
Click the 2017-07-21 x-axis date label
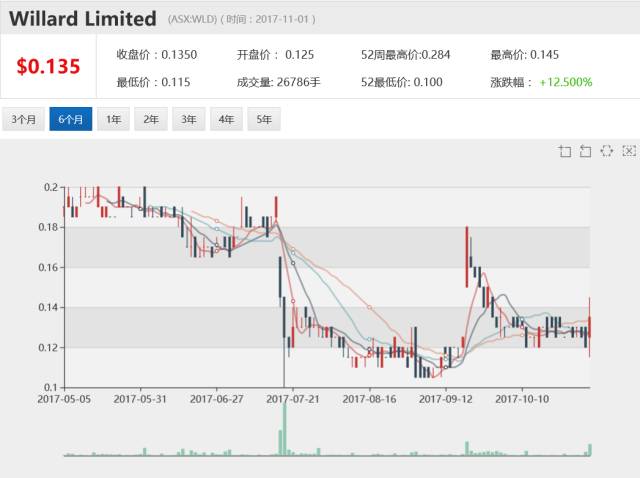[293, 399]
